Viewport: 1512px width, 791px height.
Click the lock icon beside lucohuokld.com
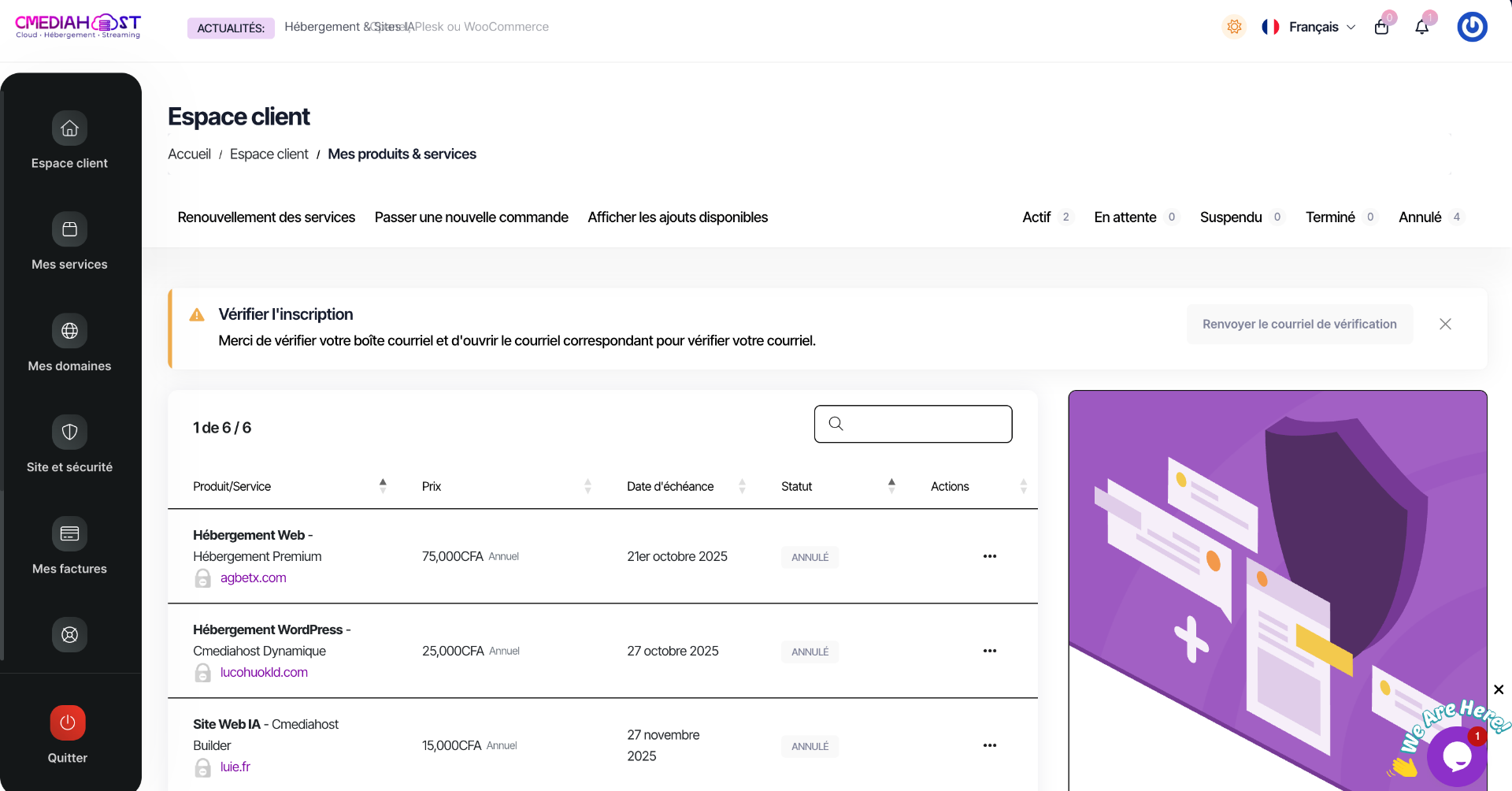[202, 673]
